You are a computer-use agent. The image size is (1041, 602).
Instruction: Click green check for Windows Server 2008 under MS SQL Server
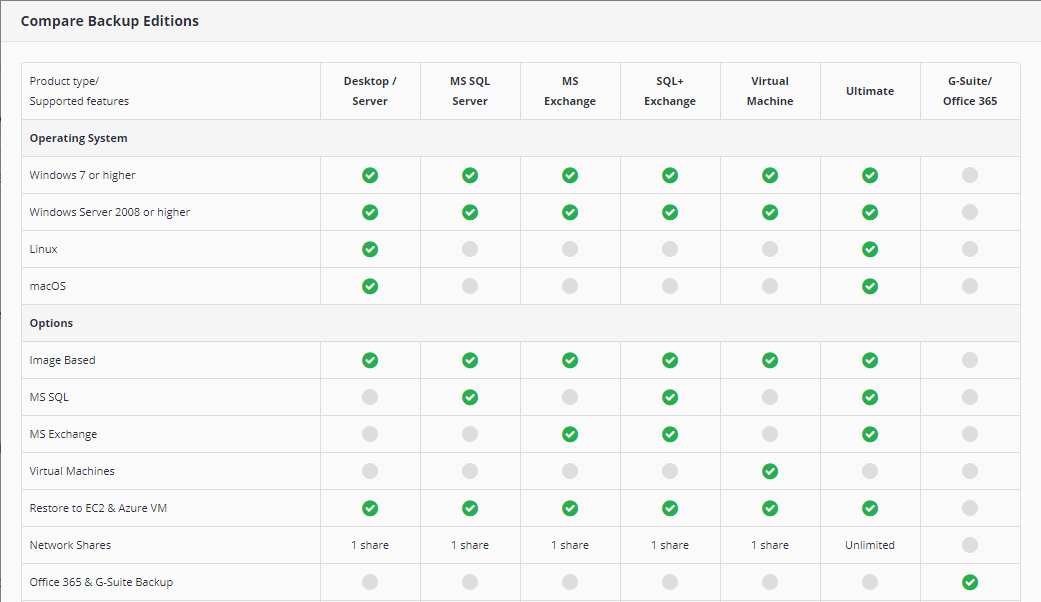click(x=470, y=212)
